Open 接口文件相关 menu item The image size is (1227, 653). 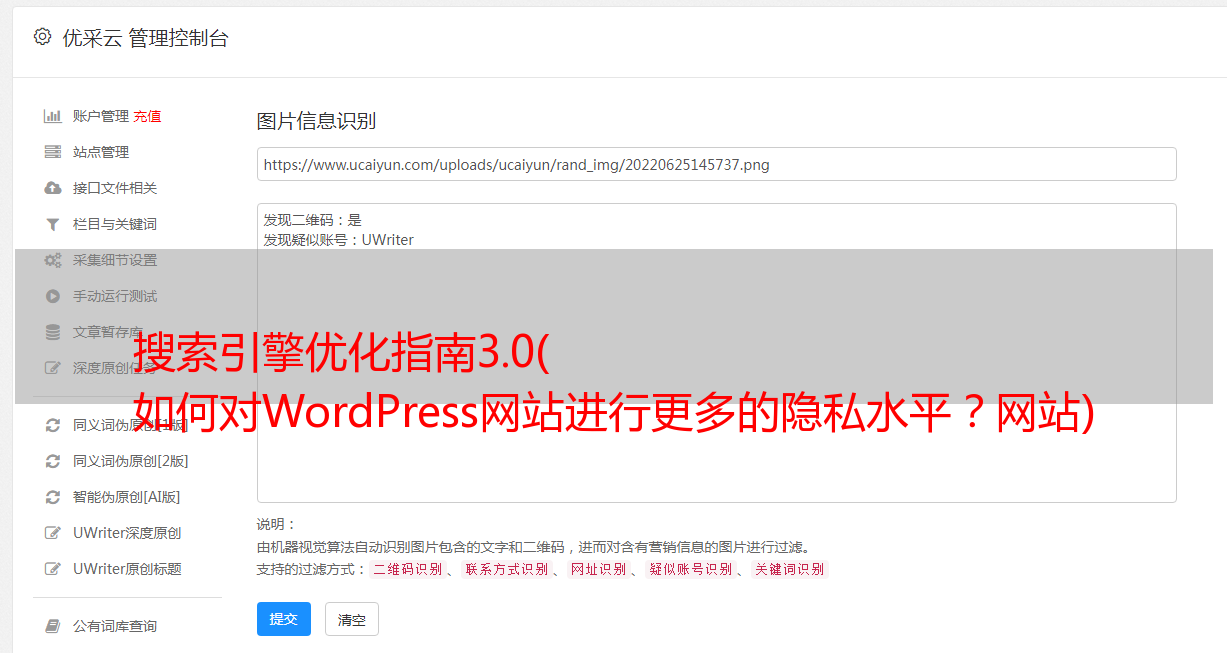click(115, 188)
